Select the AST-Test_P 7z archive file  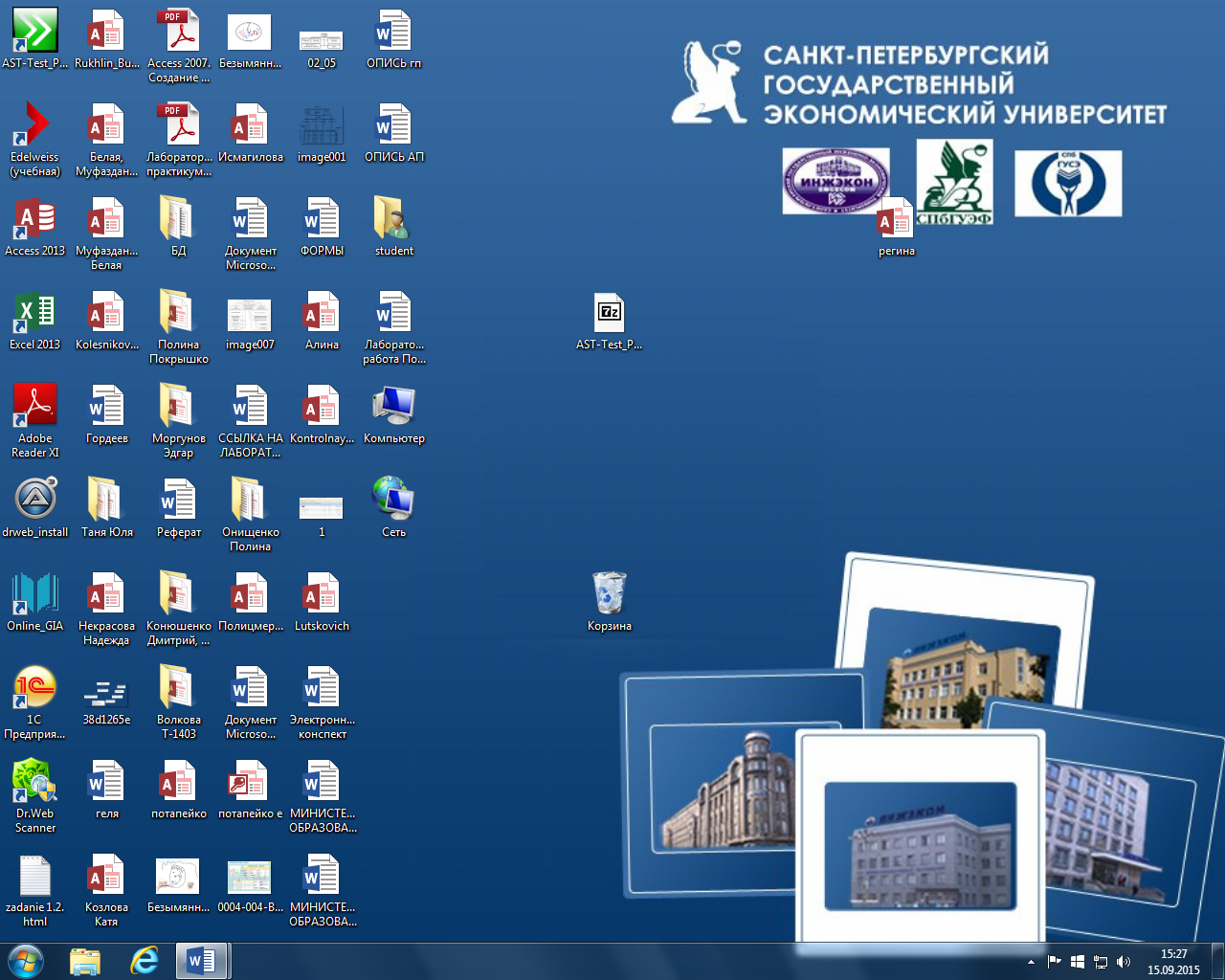pyautogui.click(x=610, y=314)
